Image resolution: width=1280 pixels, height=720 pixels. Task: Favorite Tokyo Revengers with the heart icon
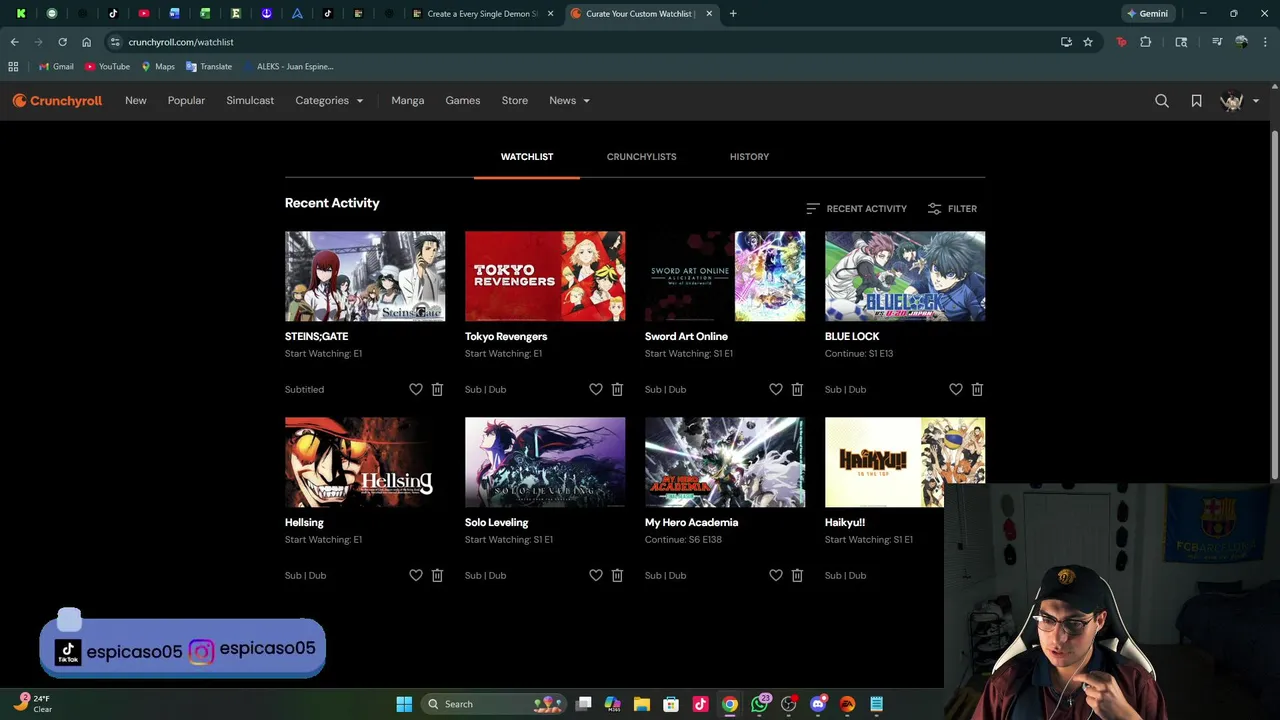(596, 389)
